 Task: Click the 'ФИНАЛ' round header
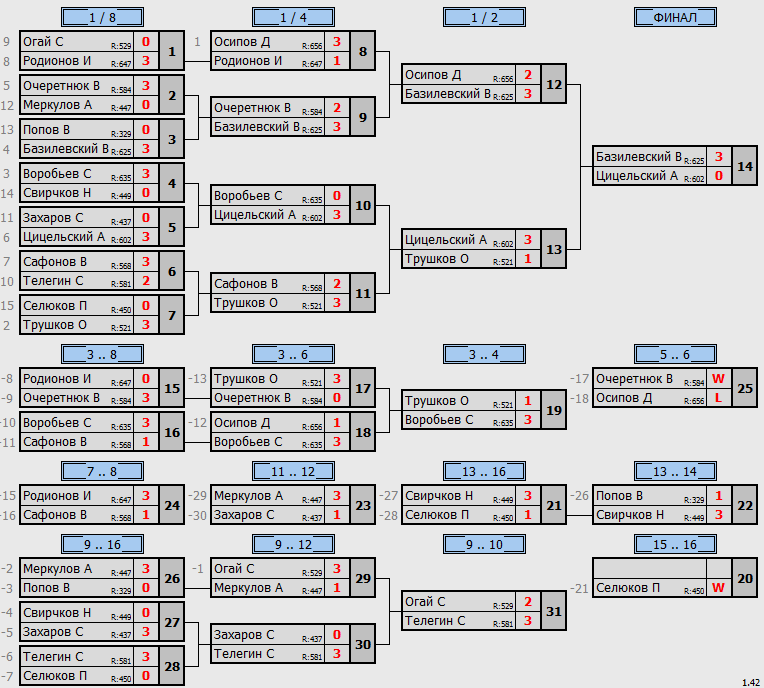675,17
